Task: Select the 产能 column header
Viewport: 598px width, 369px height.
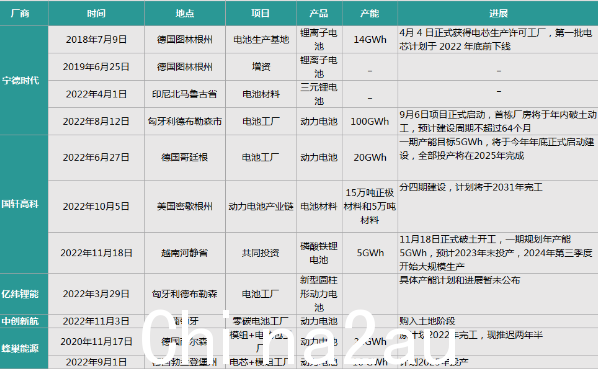Action: tap(370, 13)
